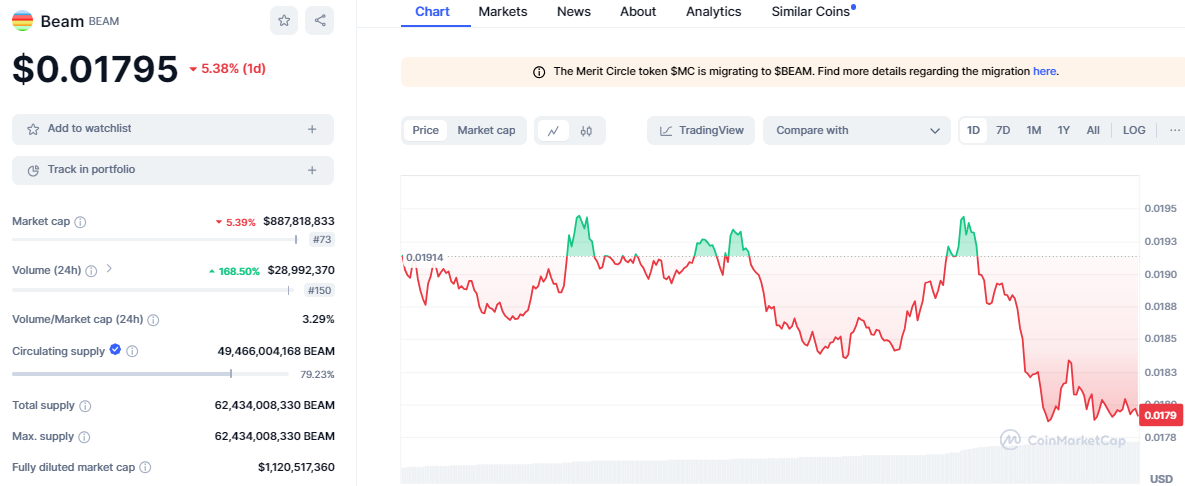The width and height of the screenshot is (1185, 486).
Task: Open the chart more options ellipsis
Action: click(1174, 130)
